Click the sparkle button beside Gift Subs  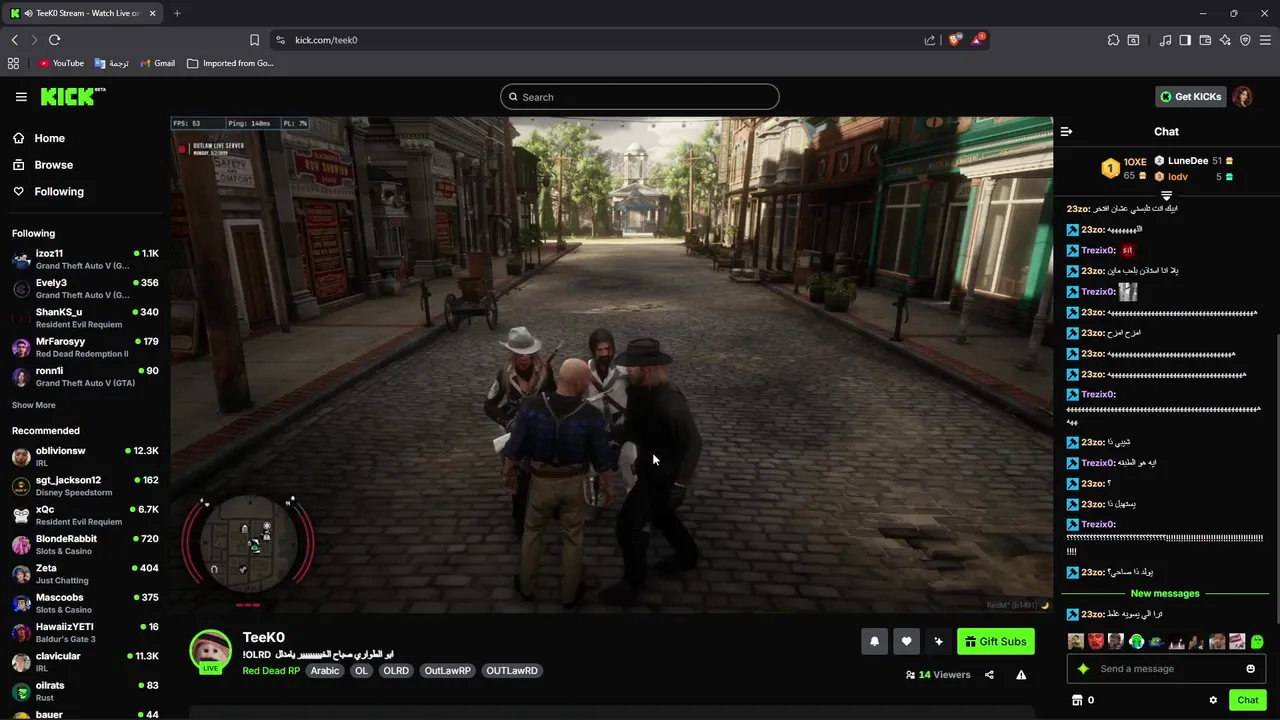coord(938,642)
